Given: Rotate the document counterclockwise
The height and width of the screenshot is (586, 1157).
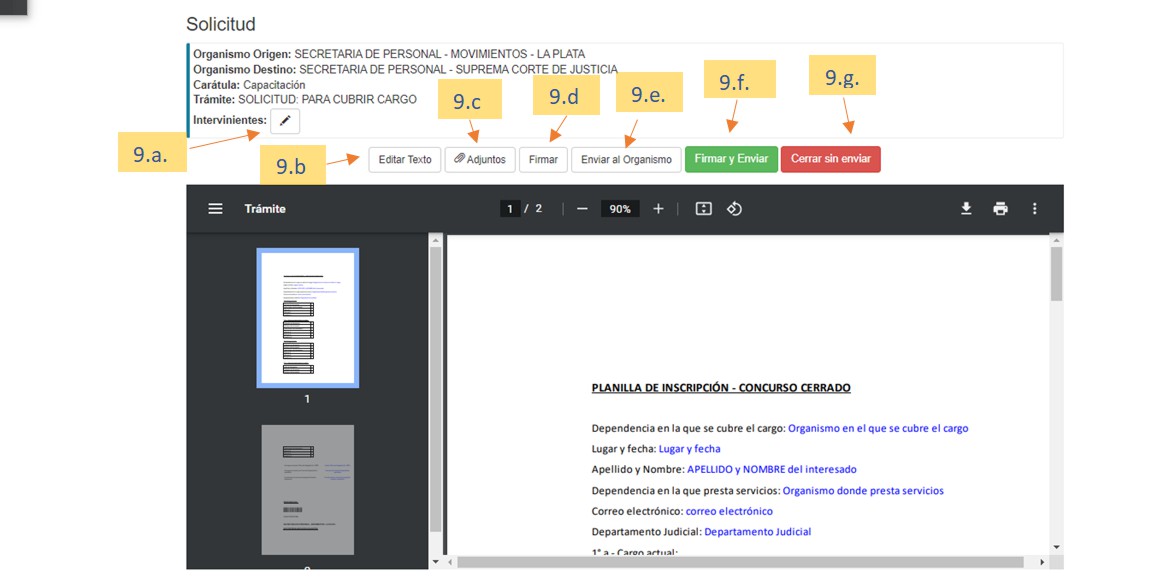Looking at the screenshot, I should tap(734, 209).
